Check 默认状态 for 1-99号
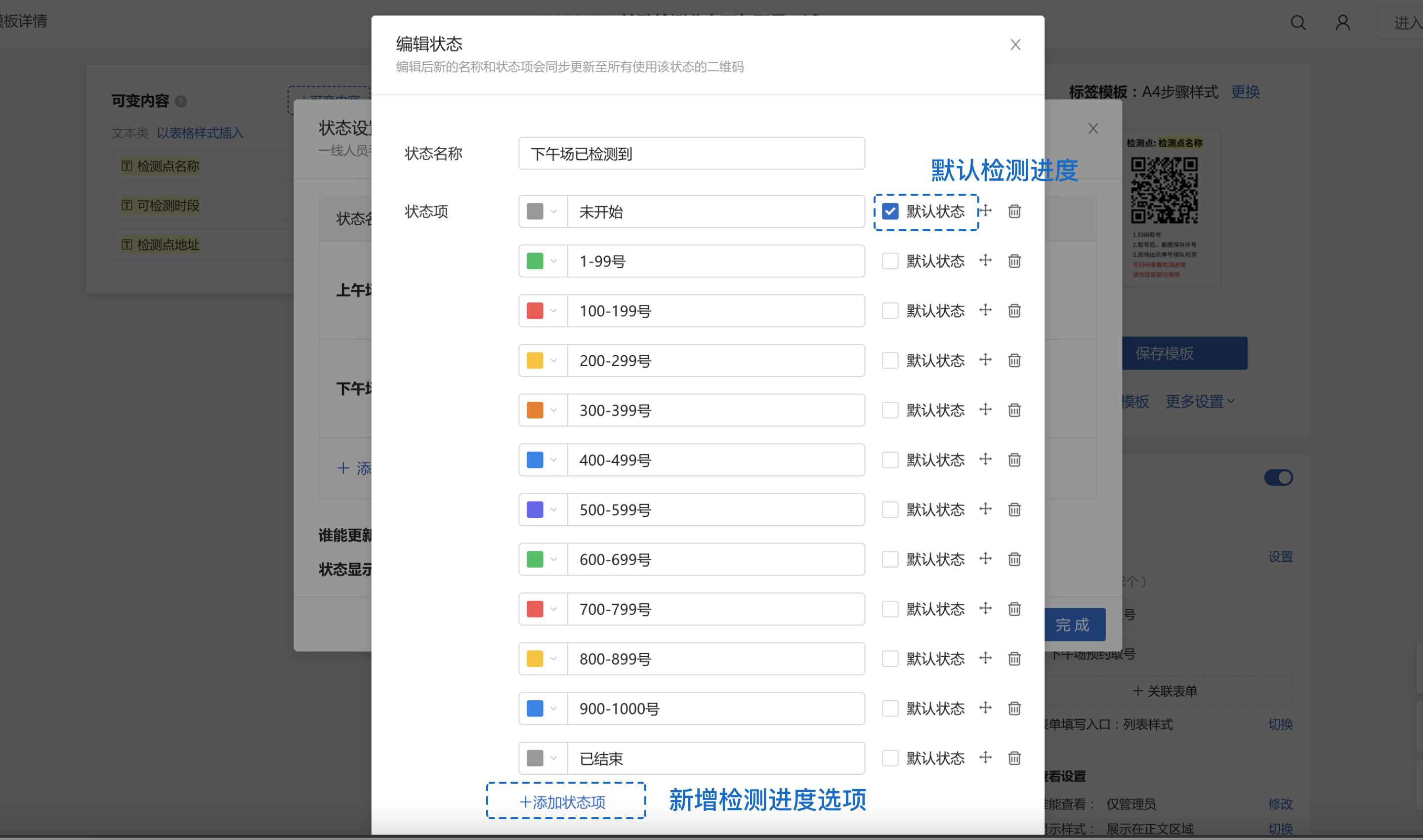1423x840 pixels. [x=890, y=261]
